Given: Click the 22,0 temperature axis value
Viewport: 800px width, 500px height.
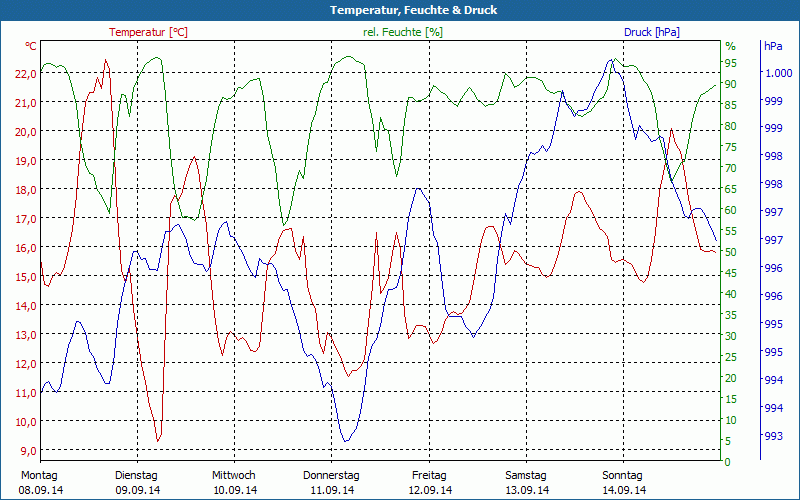Looking at the screenshot, I should (x=26, y=73).
